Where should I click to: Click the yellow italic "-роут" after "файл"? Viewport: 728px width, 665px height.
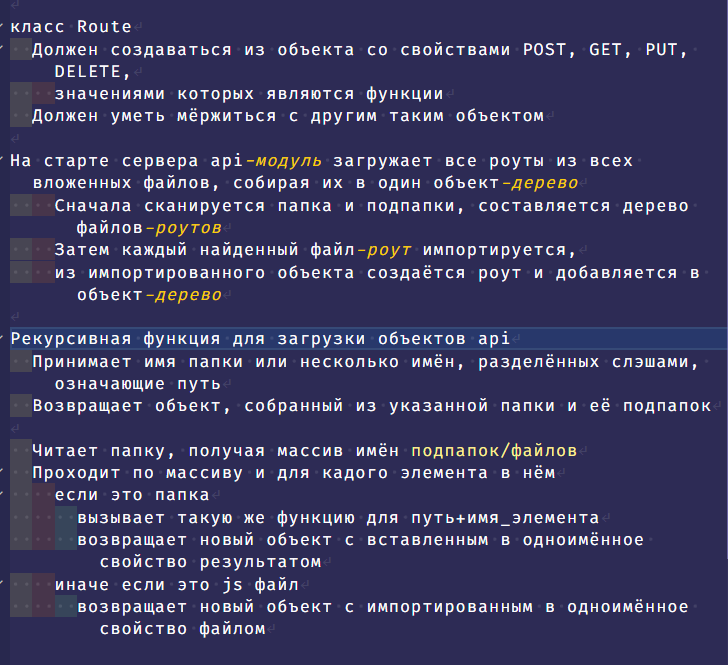pyautogui.click(x=384, y=250)
